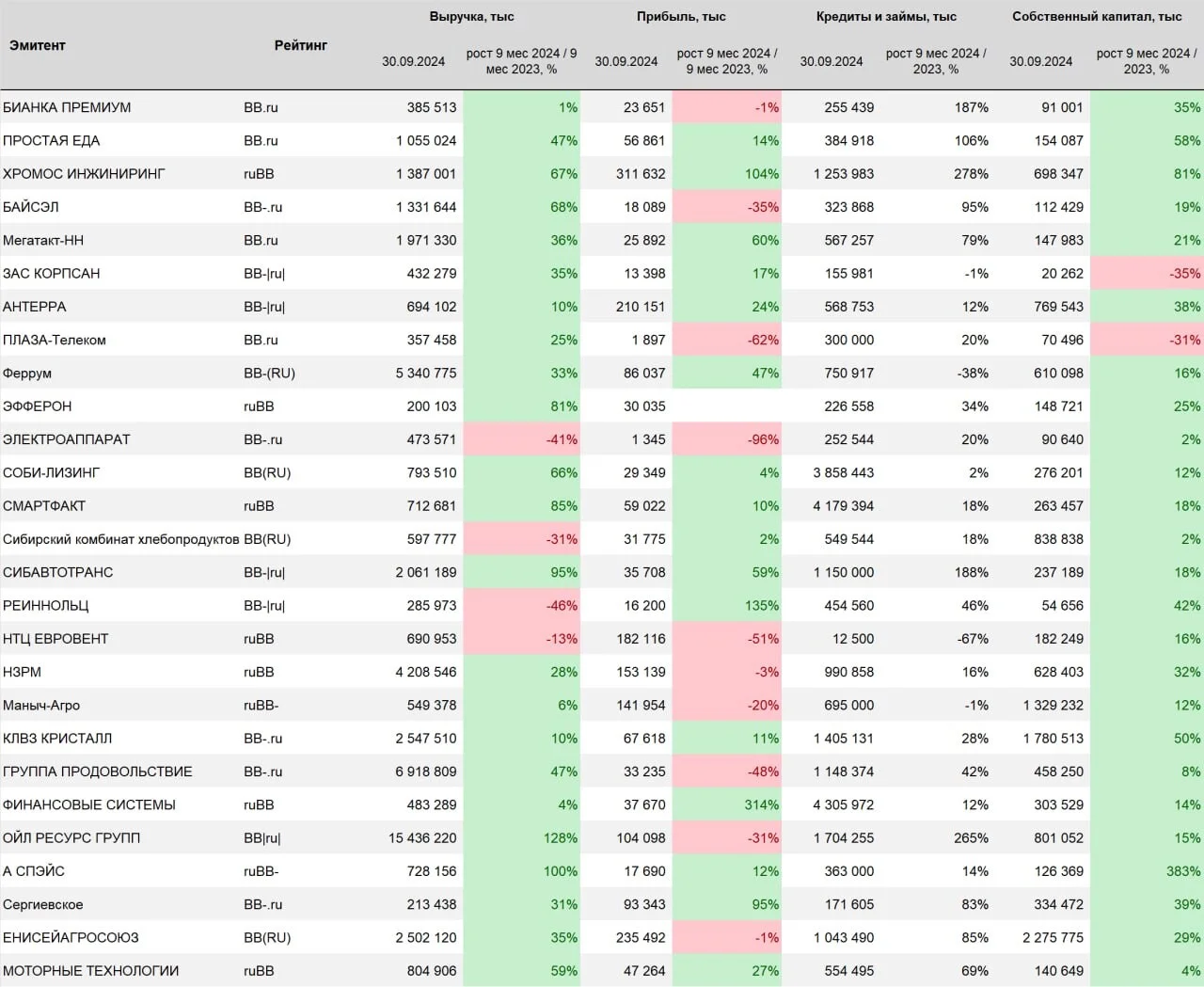Click "Сибирский комбинат хлебопродуктов" issuer name
Viewport: 1204px width, 987px height.
(x=121, y=539)
